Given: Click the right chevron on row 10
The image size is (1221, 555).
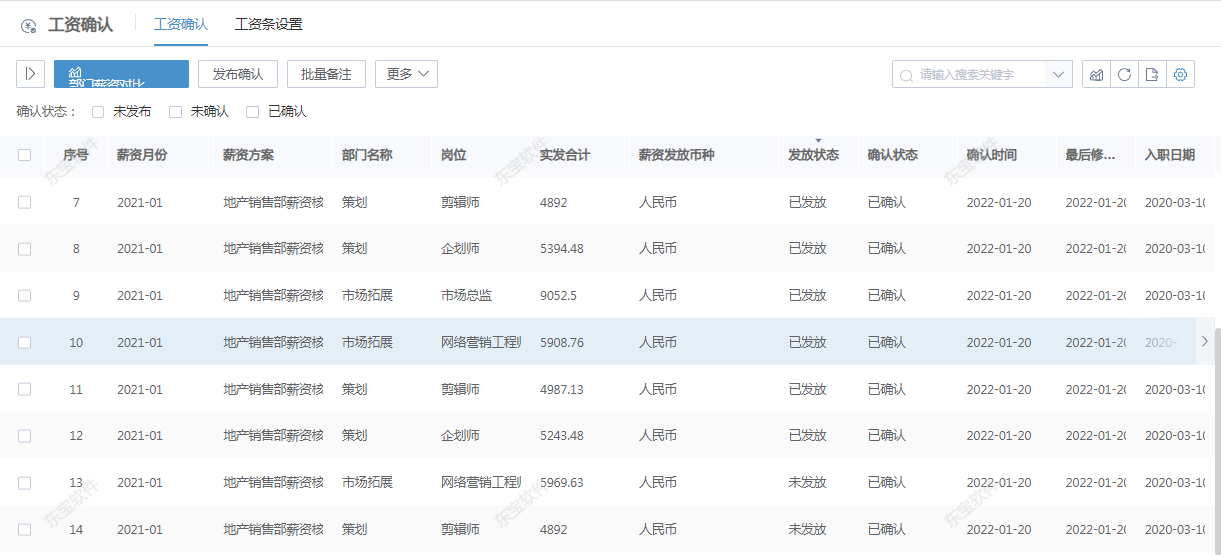Looking at the screenshot, I should (1204, 342).
